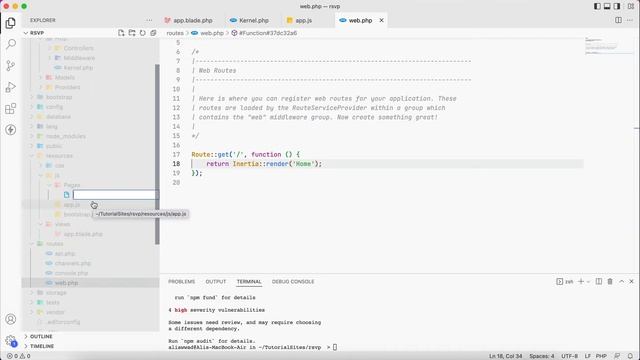640x360 pixels.
Task: Close the bottom terminal panel
Action: click(631, 281)
